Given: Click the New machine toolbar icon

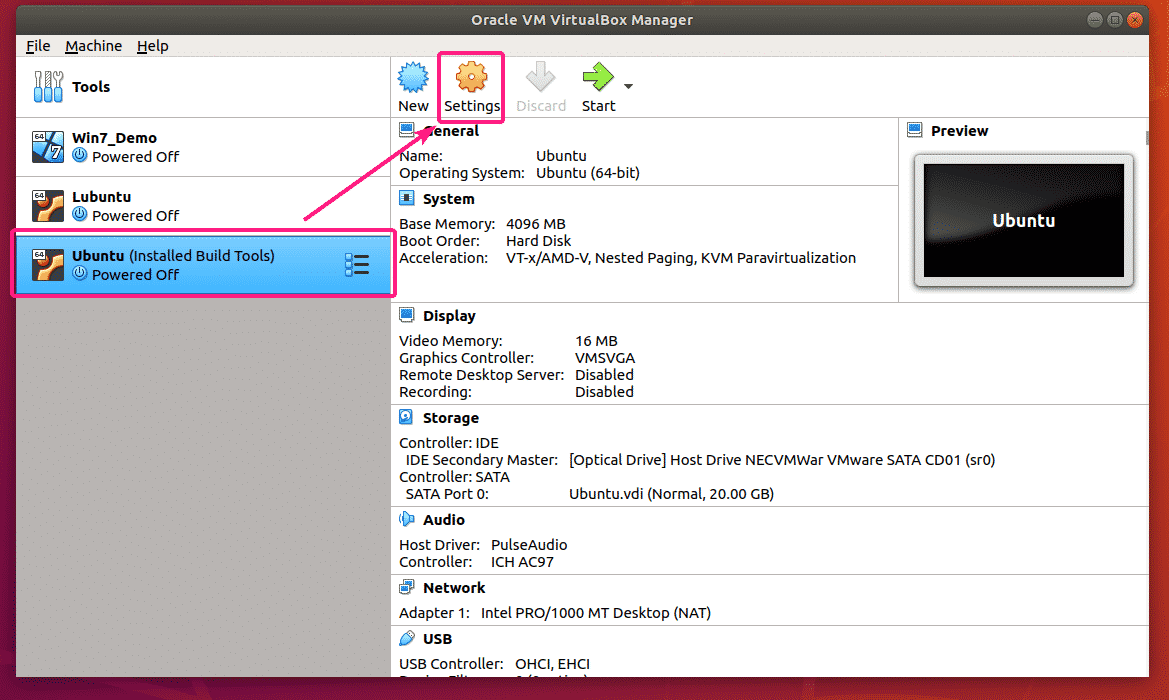Looking at the screenshot, I should pyautogui.click(x=413, y=77).
